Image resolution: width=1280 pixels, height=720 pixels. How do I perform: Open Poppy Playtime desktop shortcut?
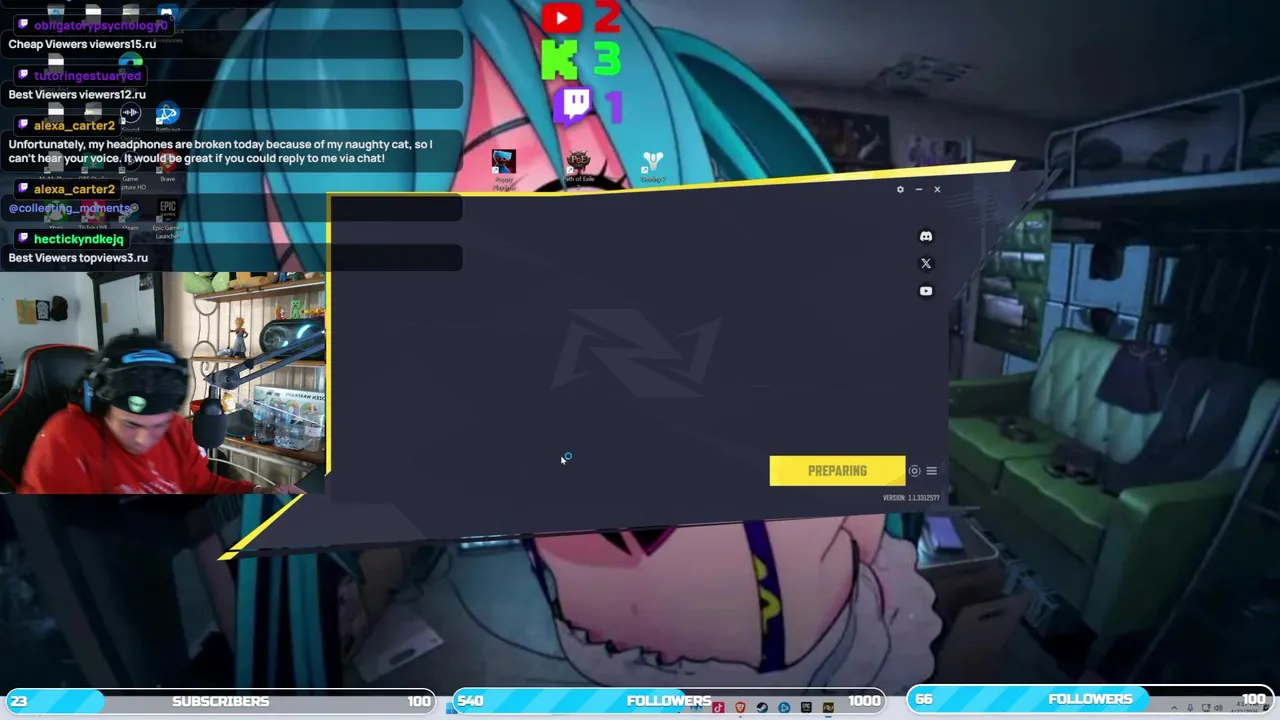(503, 168)
